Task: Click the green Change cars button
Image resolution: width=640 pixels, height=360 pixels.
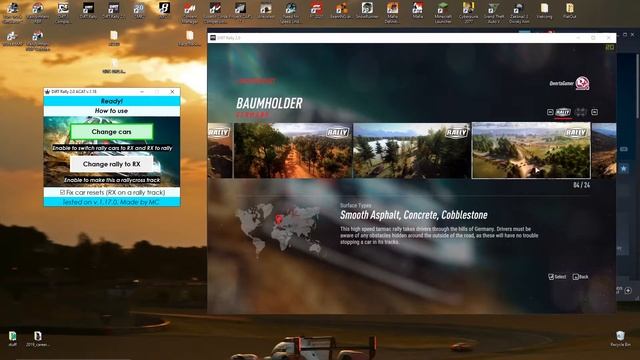Action: 111,132
